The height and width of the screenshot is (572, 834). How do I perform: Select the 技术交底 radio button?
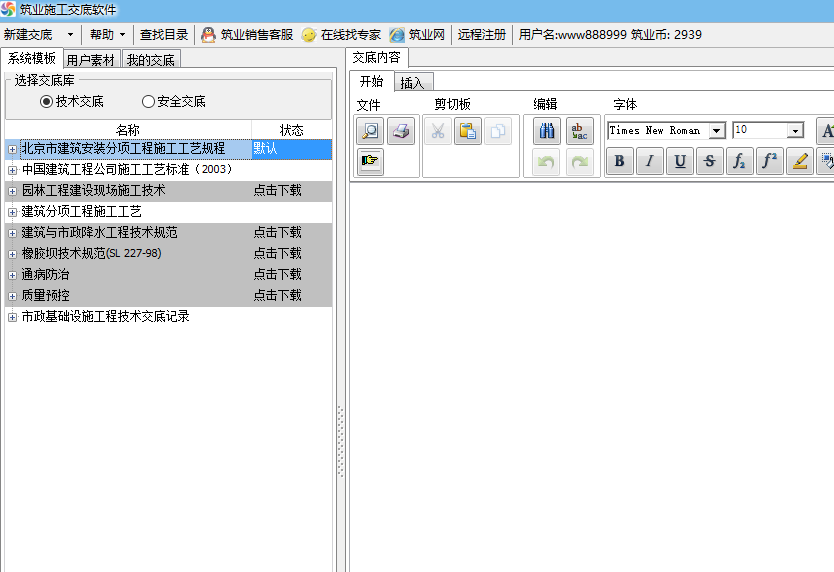(x=46, y=101)
